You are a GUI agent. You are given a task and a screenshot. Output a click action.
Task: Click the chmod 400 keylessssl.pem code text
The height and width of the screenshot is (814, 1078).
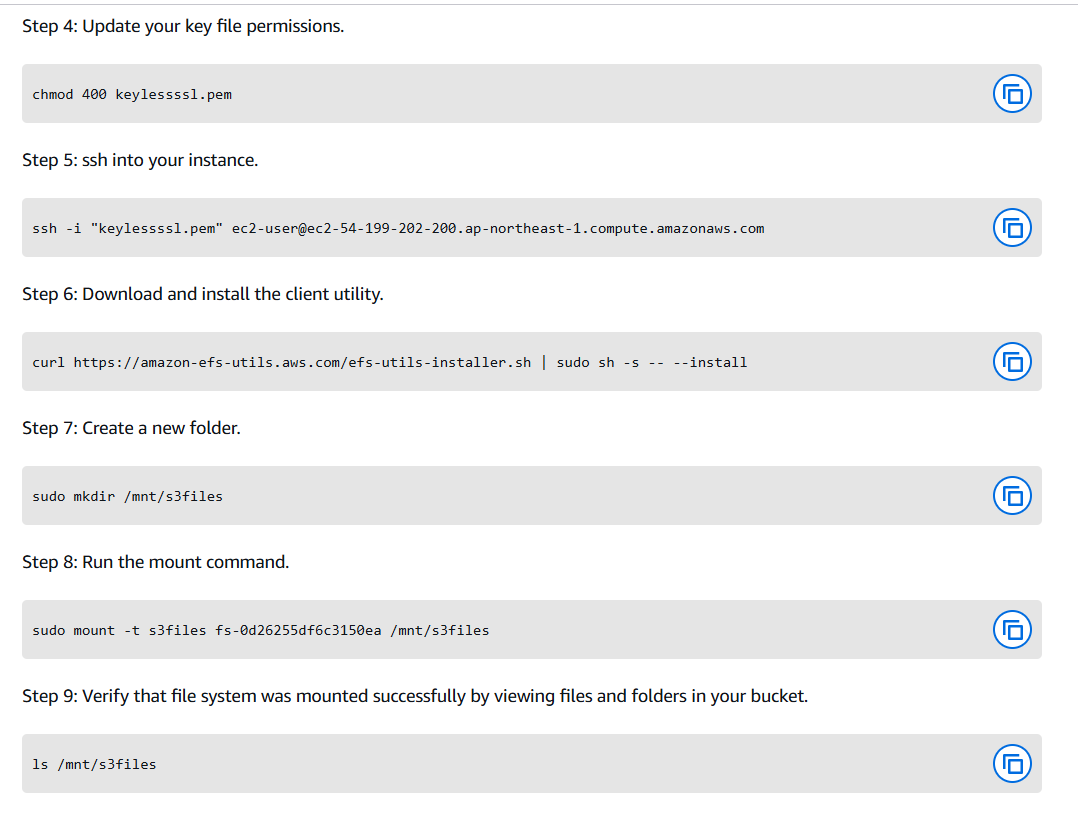point(132,95)
